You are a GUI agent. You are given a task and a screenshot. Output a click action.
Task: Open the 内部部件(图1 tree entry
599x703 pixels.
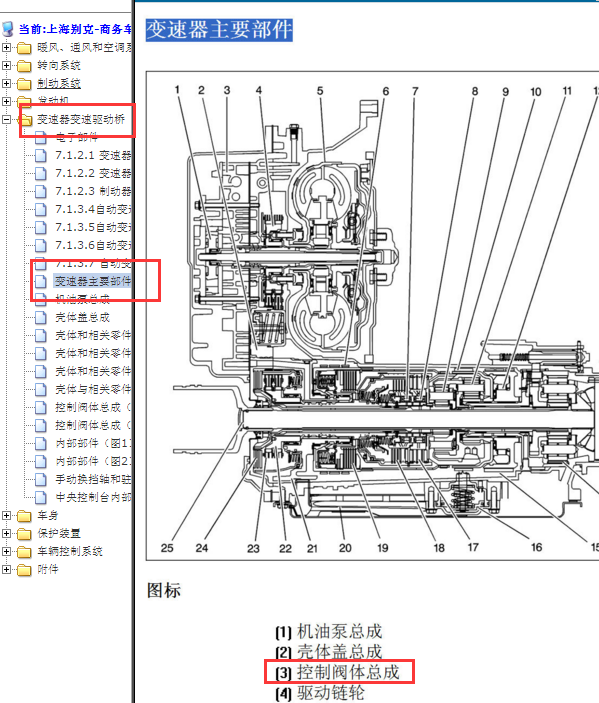[x=93, y=443]
